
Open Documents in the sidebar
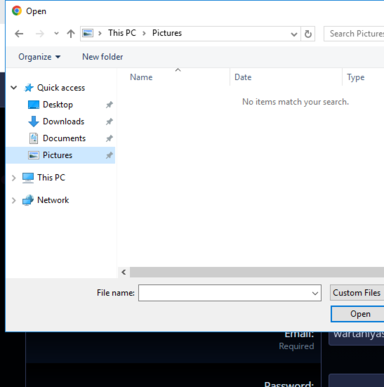[64, 138]
